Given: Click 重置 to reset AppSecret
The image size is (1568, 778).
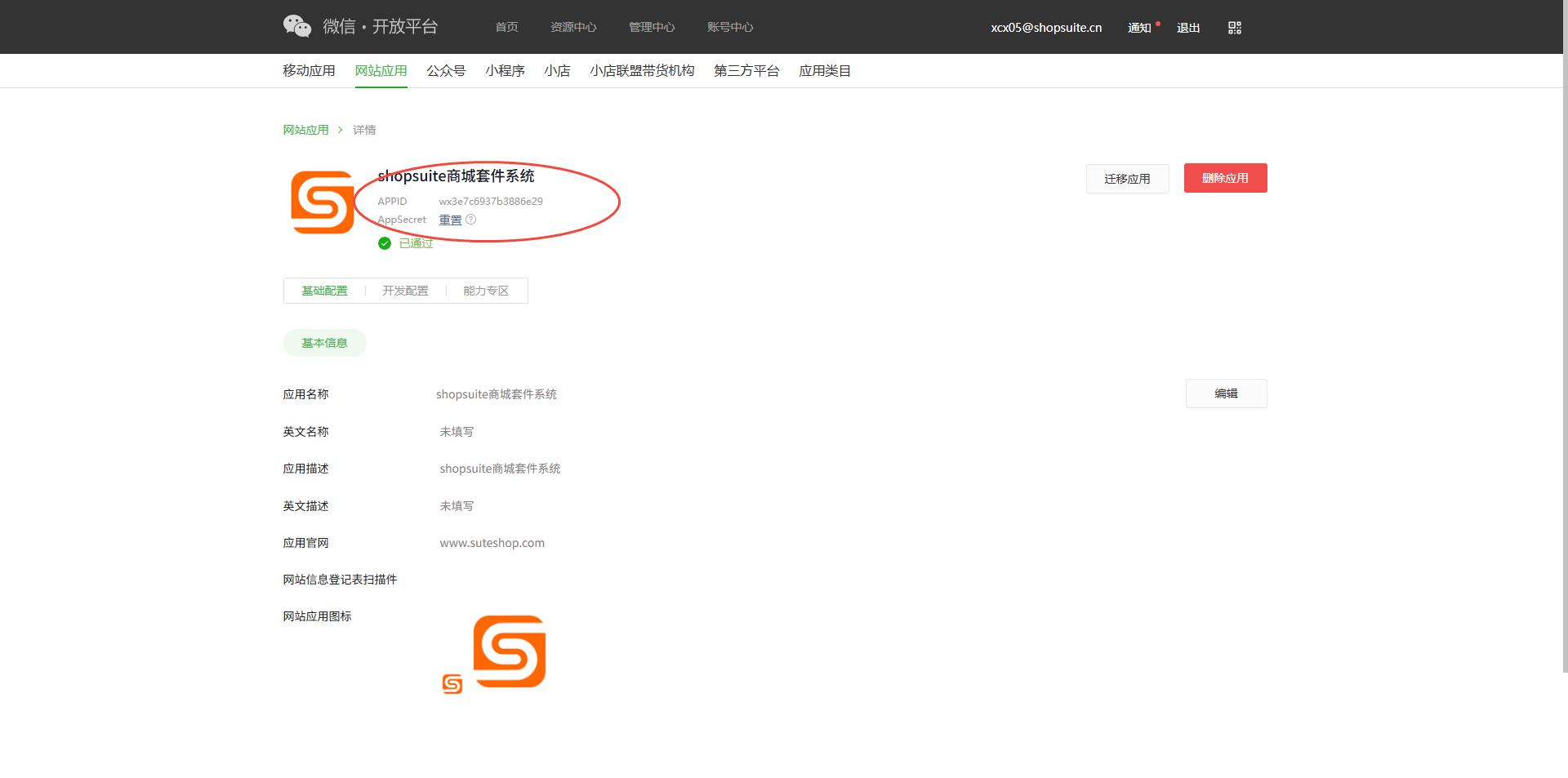Looking at the screenshot, I should click(450, 220).
